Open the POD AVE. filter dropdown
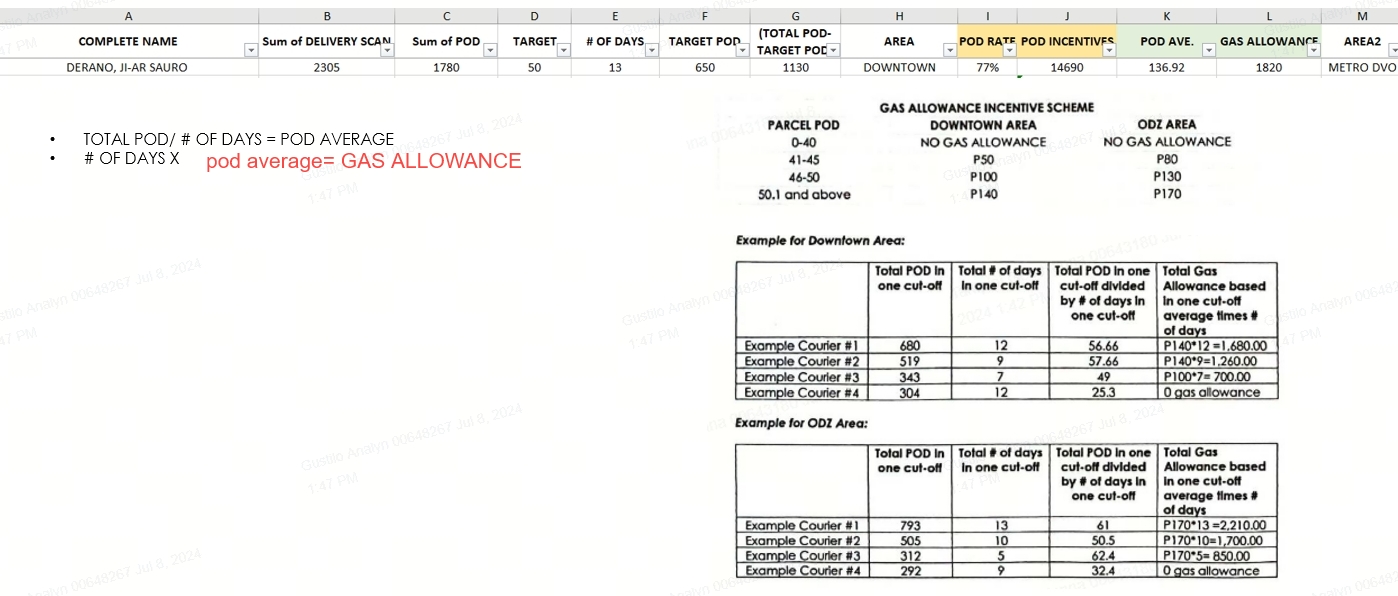 [x=1209, y=50]
